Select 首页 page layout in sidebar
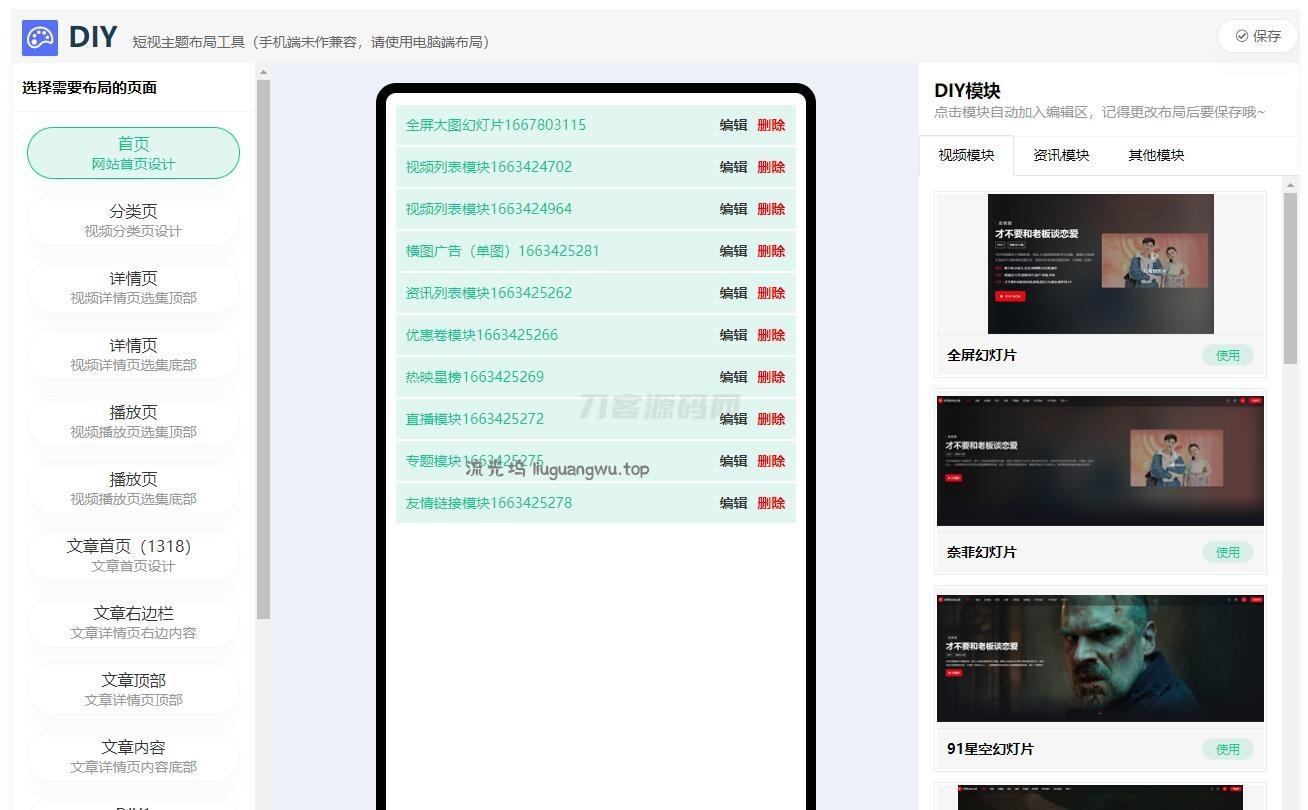 click(133, 153)
